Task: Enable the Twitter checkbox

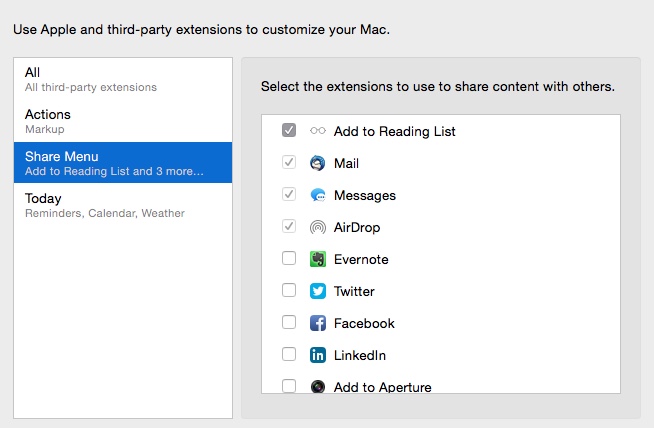Action: [289, 290]
